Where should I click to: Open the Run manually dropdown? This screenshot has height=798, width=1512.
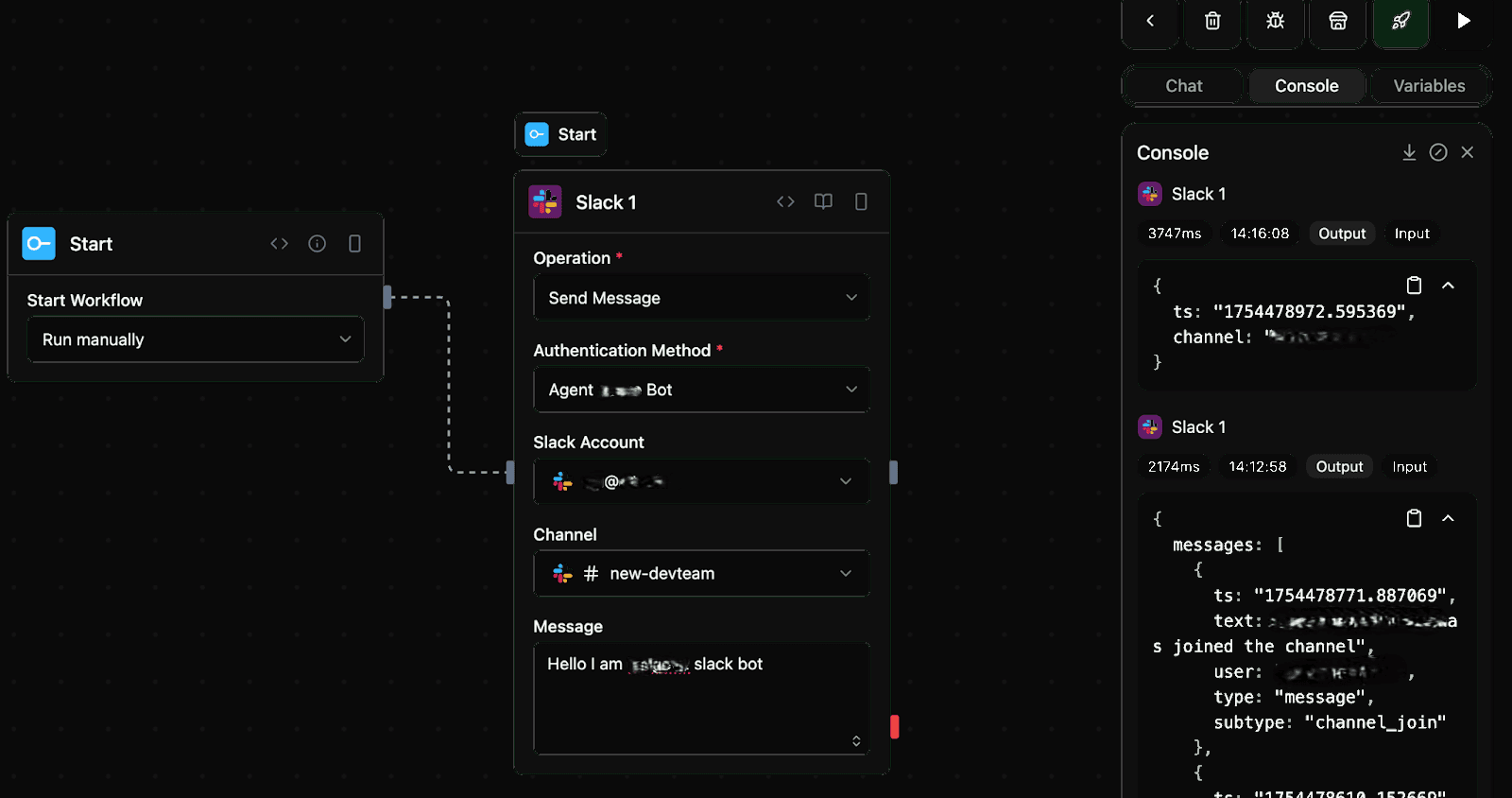point(196,339)
